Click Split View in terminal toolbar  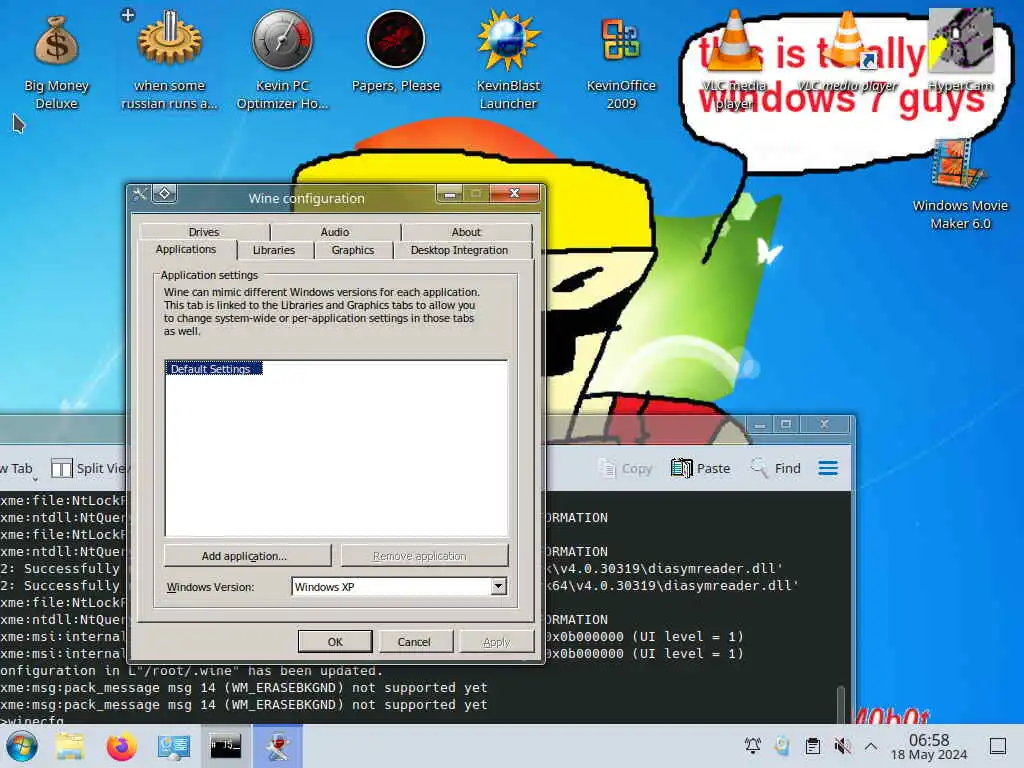(90, 468)
